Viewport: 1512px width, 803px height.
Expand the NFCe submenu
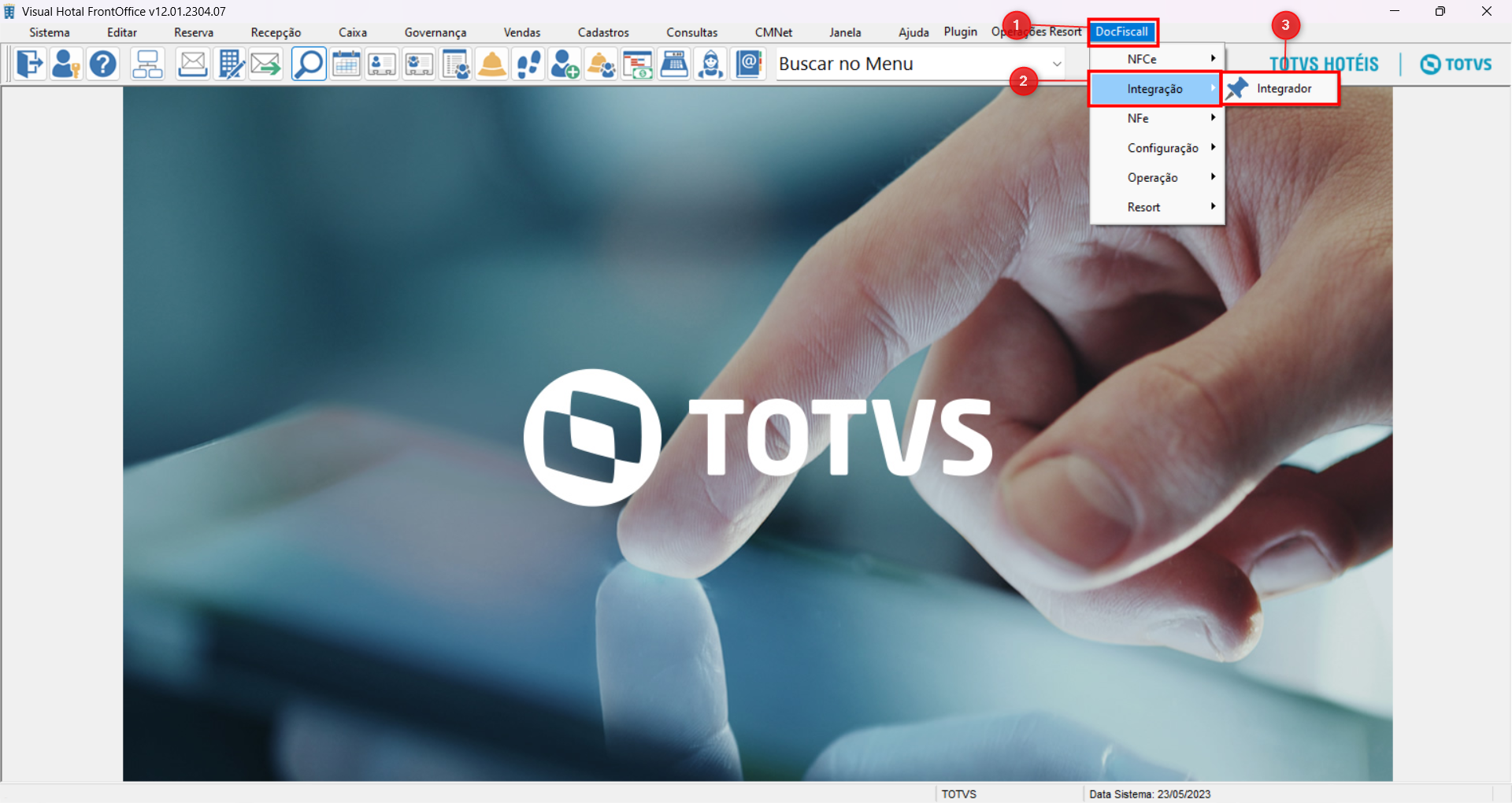[x=1157, y=59]
